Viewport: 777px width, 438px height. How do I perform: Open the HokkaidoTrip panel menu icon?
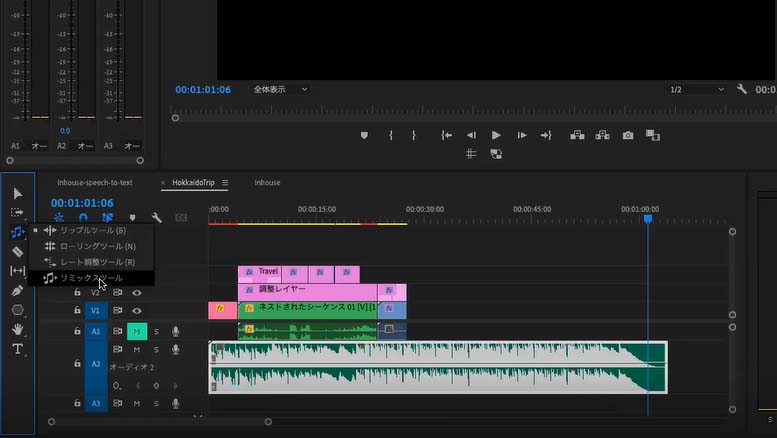coord(225,182)
